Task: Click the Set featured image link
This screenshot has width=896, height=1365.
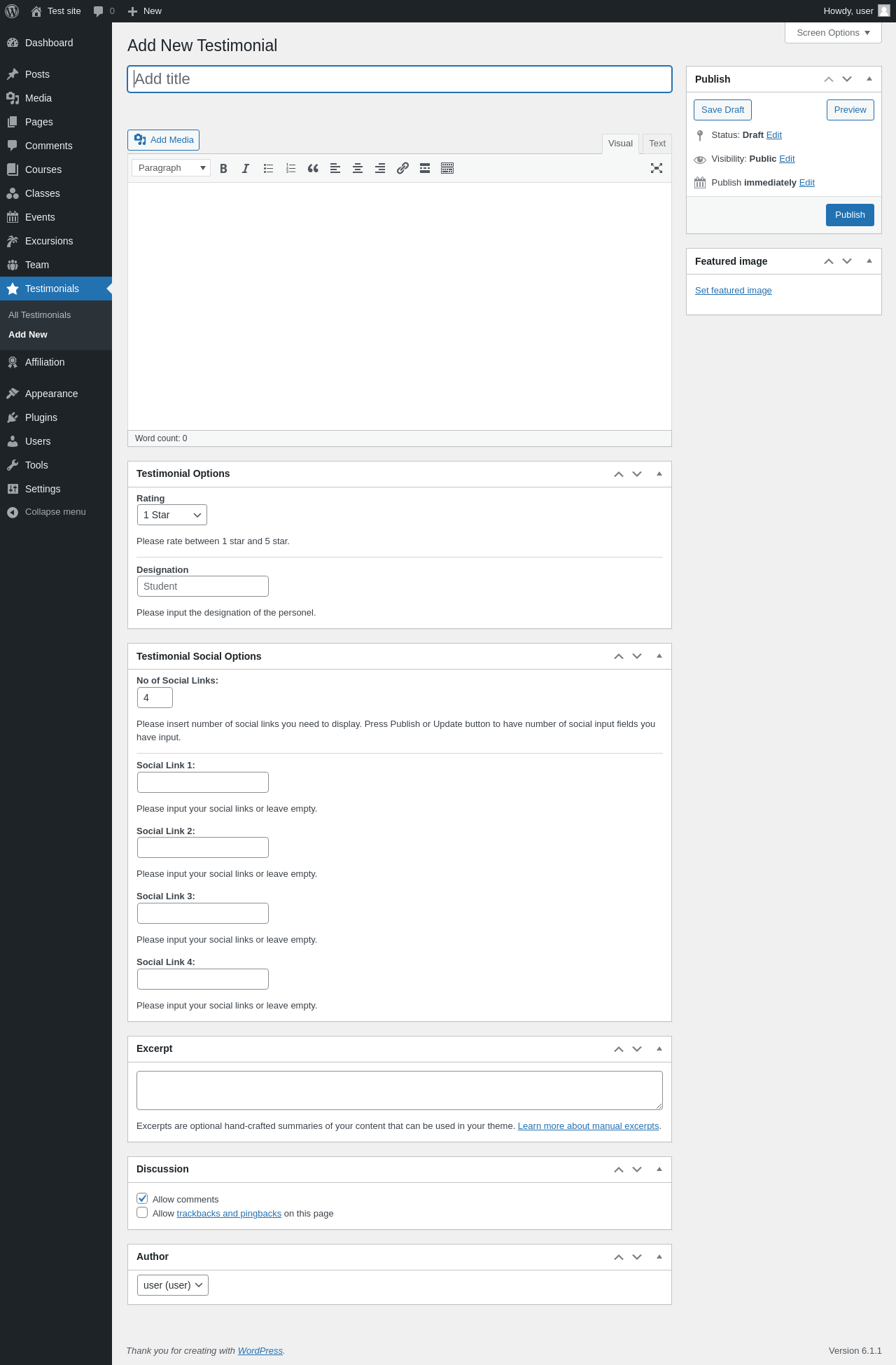Action: 734,291
